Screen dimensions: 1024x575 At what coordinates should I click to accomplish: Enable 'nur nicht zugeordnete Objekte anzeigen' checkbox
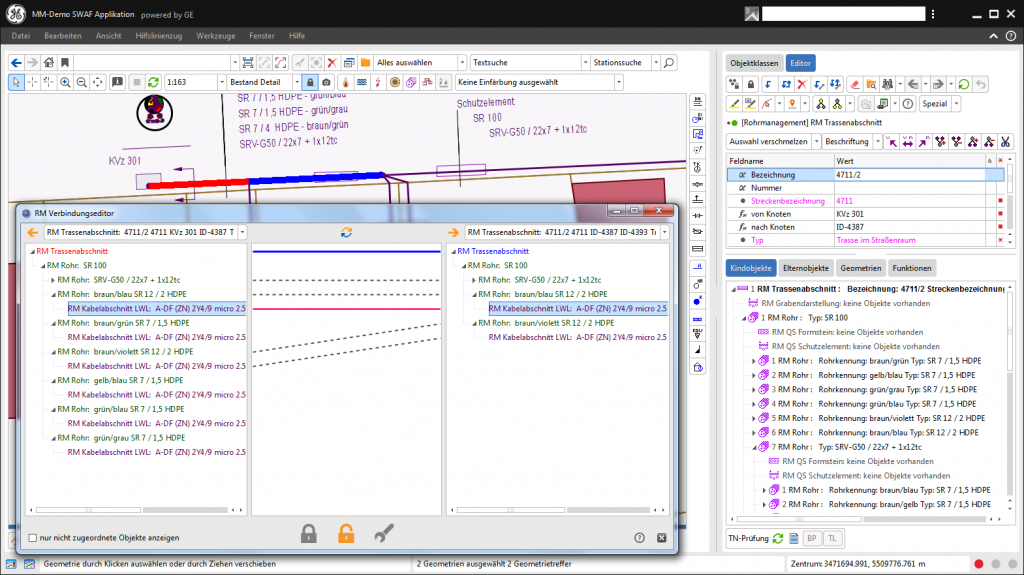pyautogui.click(x=33, y=538)
